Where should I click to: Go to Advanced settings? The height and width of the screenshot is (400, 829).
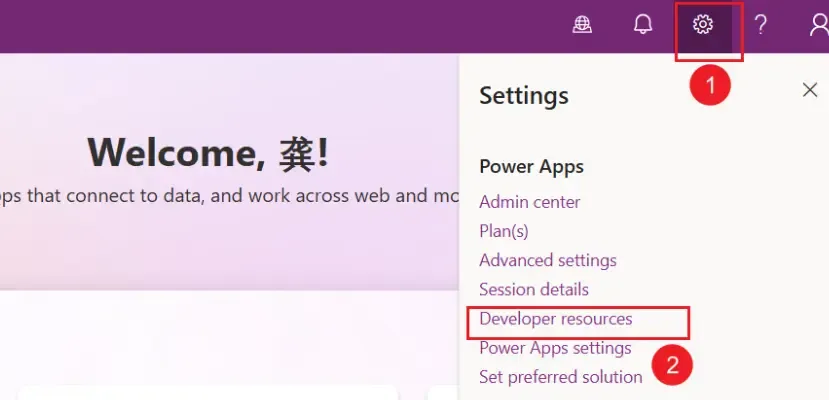(x=547, y=260)
